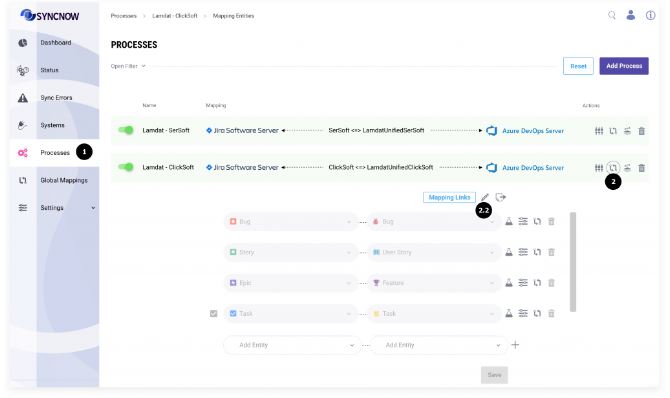Open the search icon in header
Screen dimensions: 670x398
tap(612, 15)
